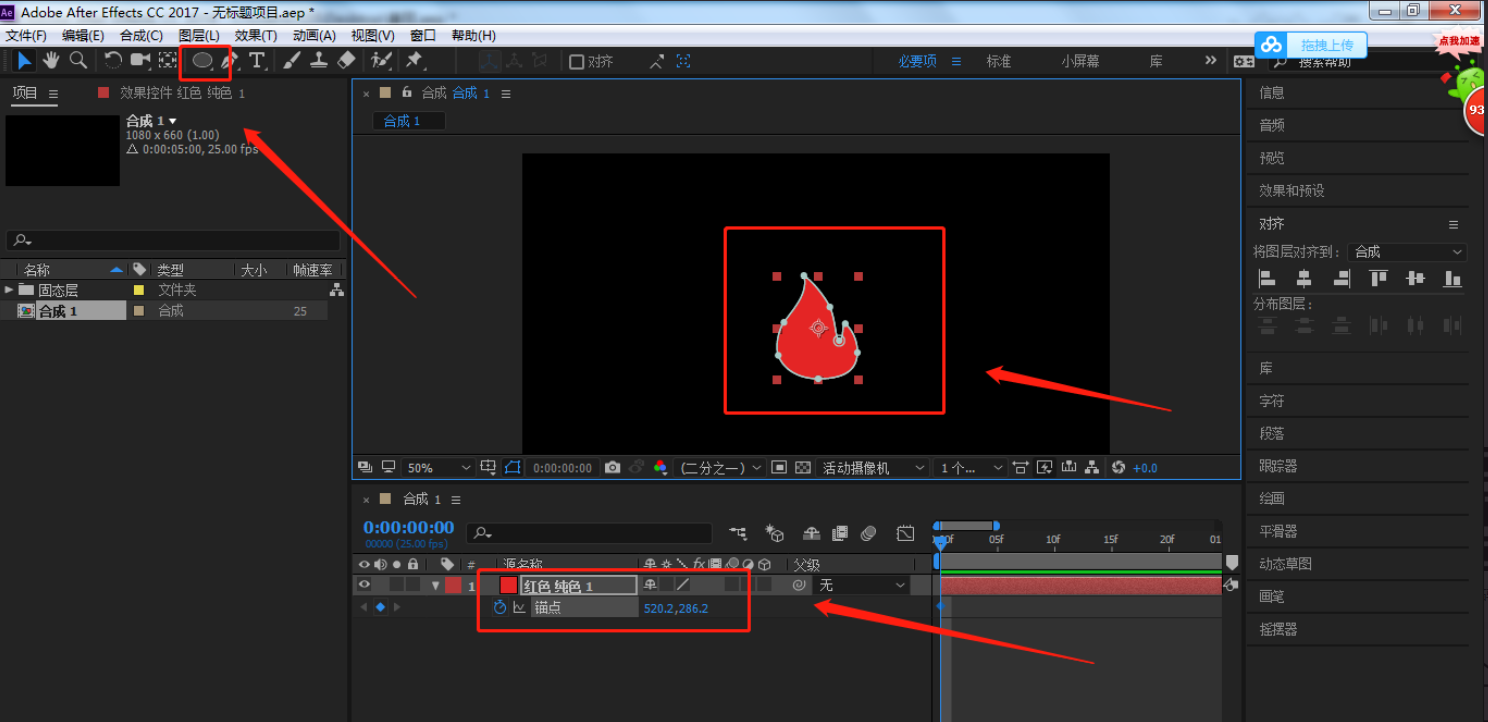
Task: Click the timeline view icon in viewer
Action: pyautogui.click(x=1069, y=467)
